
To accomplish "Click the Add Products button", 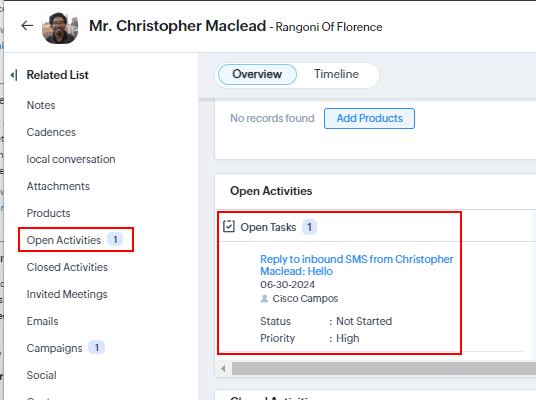I will click(370, 118).
